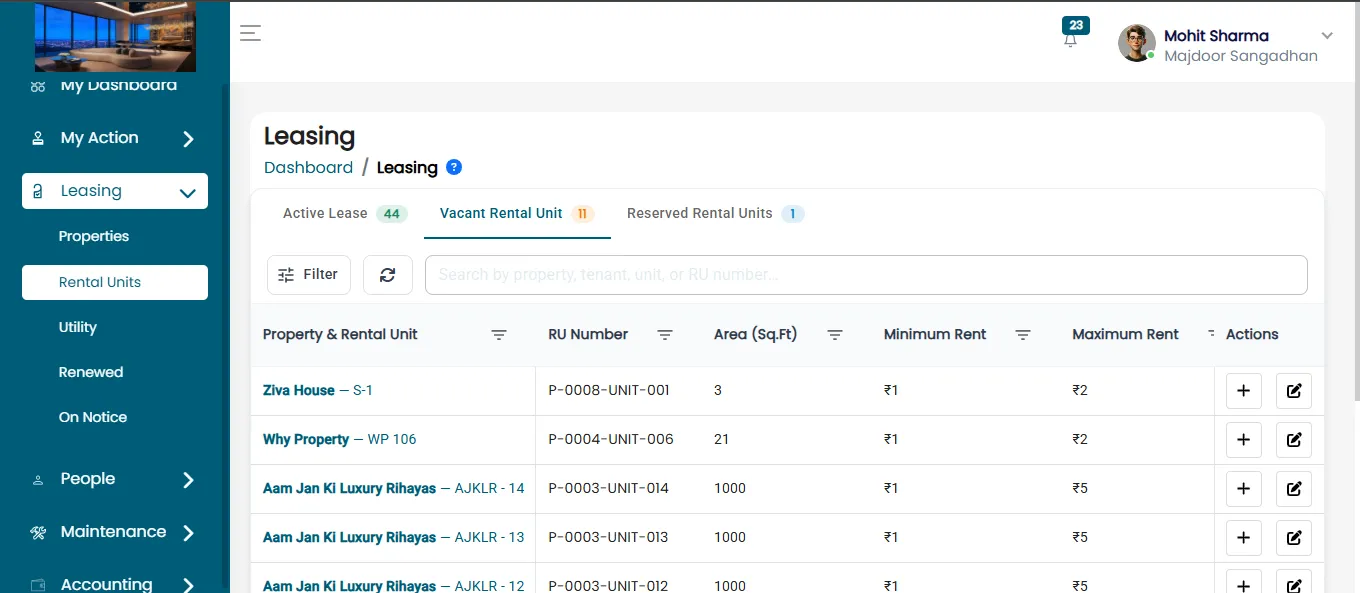Open filter icon on Property & Rental Unit column
Screen dimensions: 1360x593
[499, 335]
